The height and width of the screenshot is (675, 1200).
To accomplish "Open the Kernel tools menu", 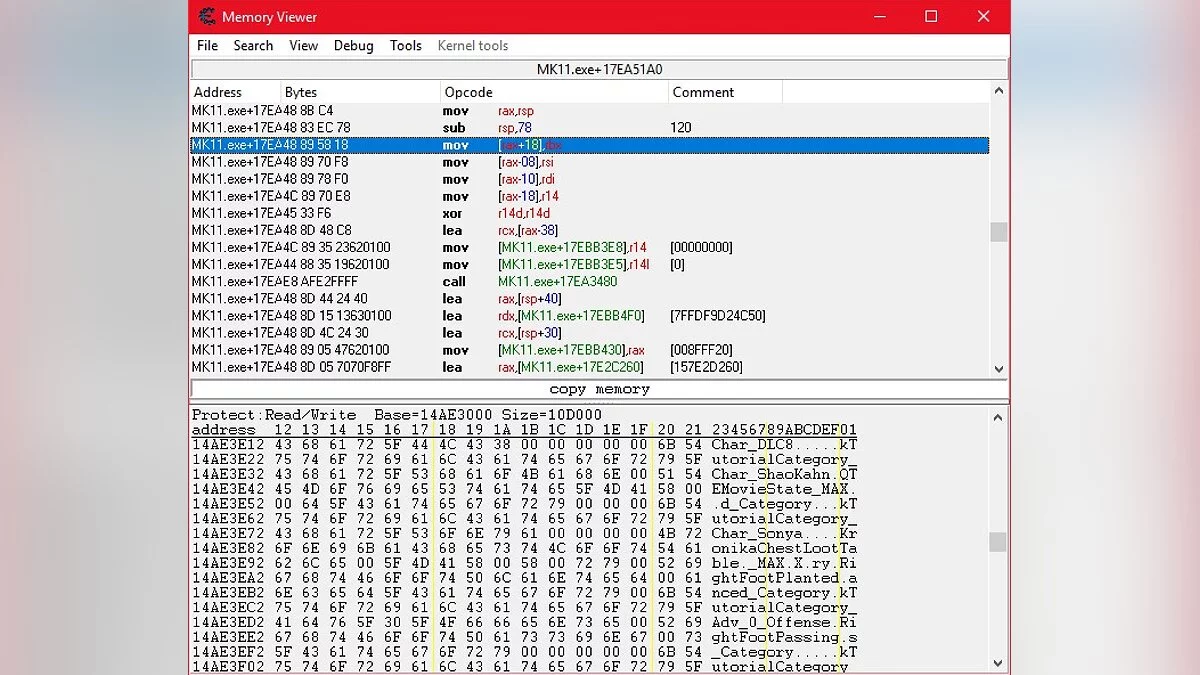I will [x=472, y=46].
